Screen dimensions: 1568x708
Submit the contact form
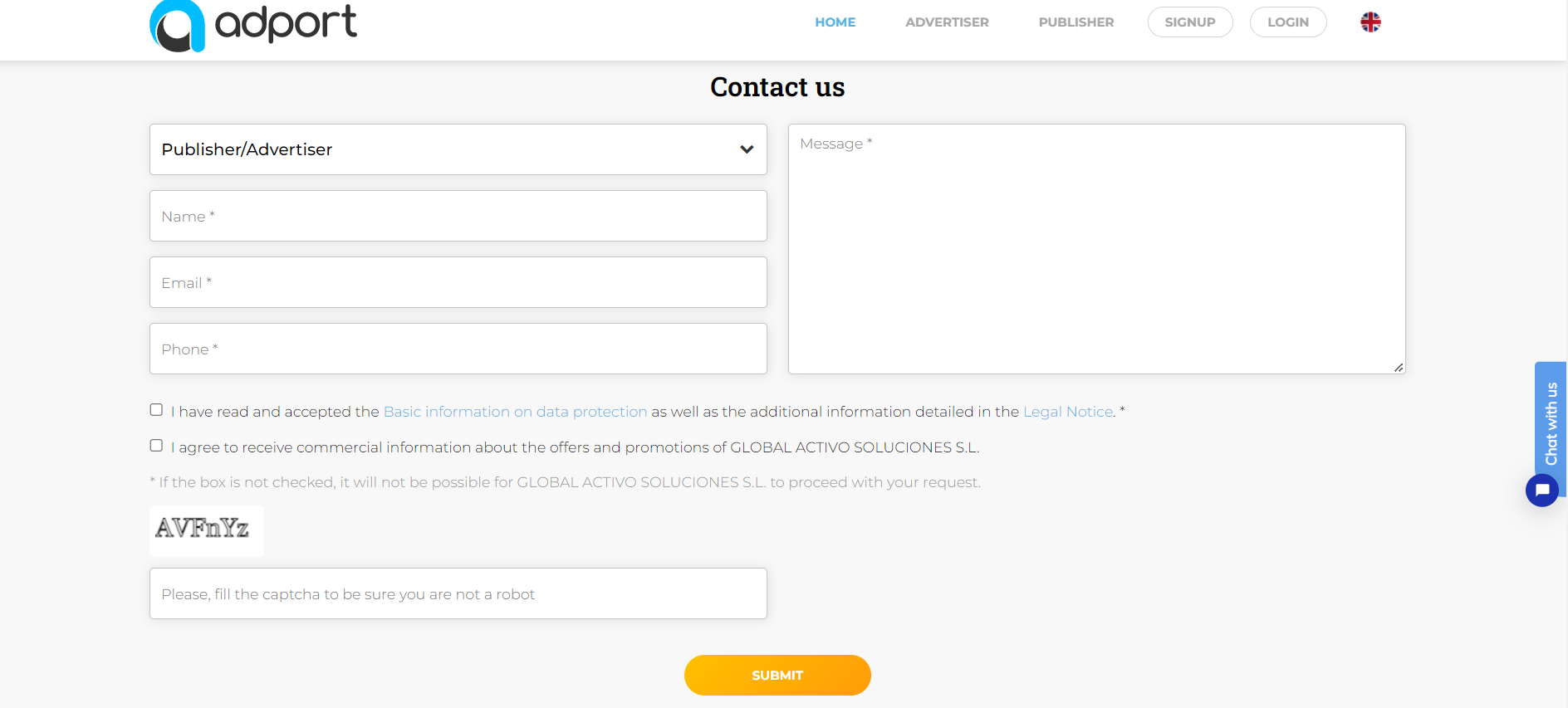coord(777,675)
